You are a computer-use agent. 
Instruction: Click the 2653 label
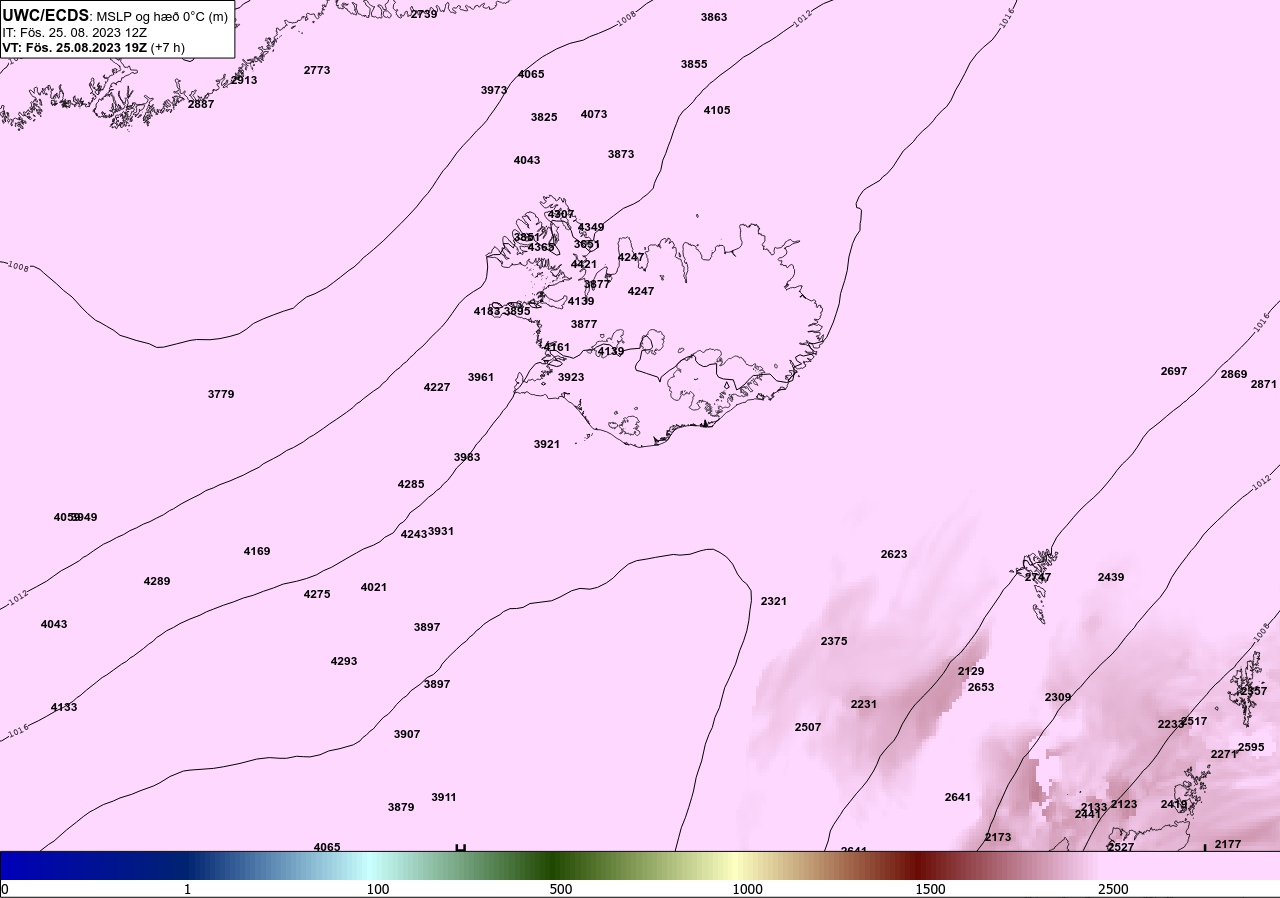(x=981, y=687)
